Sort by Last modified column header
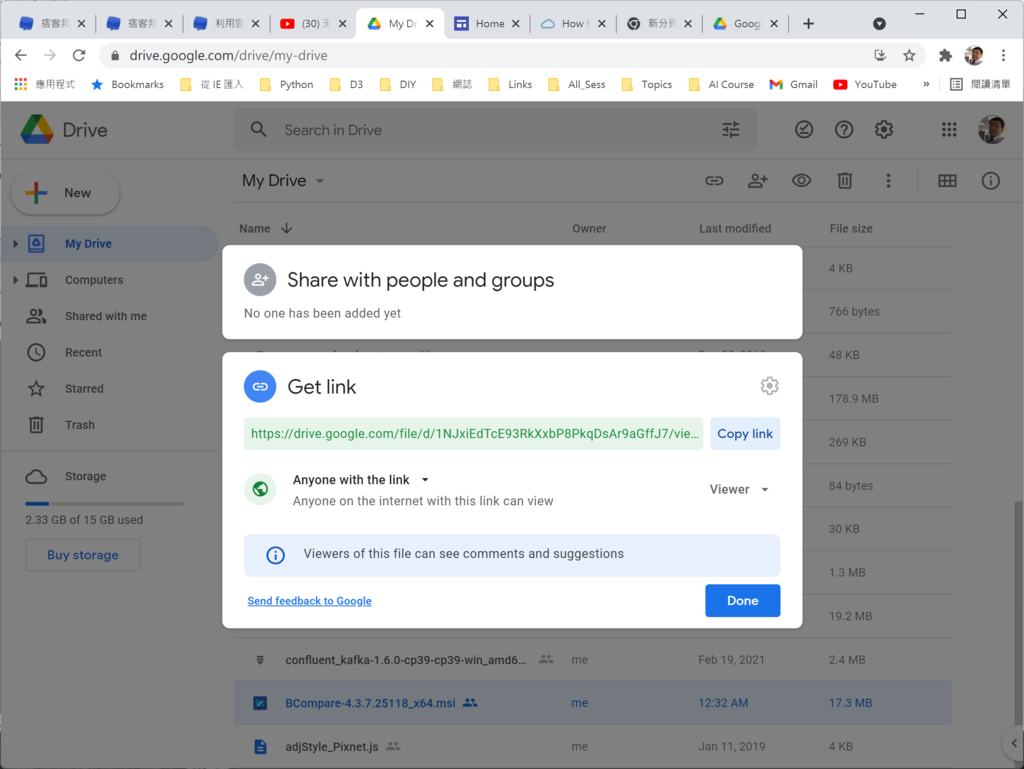Image resolution: width=1024 pixels, height=769 pixels. (735, 228)
